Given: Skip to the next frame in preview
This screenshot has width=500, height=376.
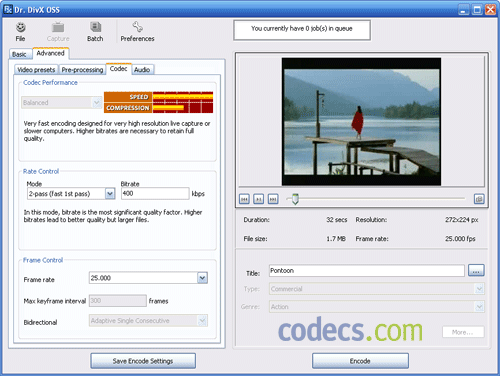Looking at the screenshot, I should 273,199.
